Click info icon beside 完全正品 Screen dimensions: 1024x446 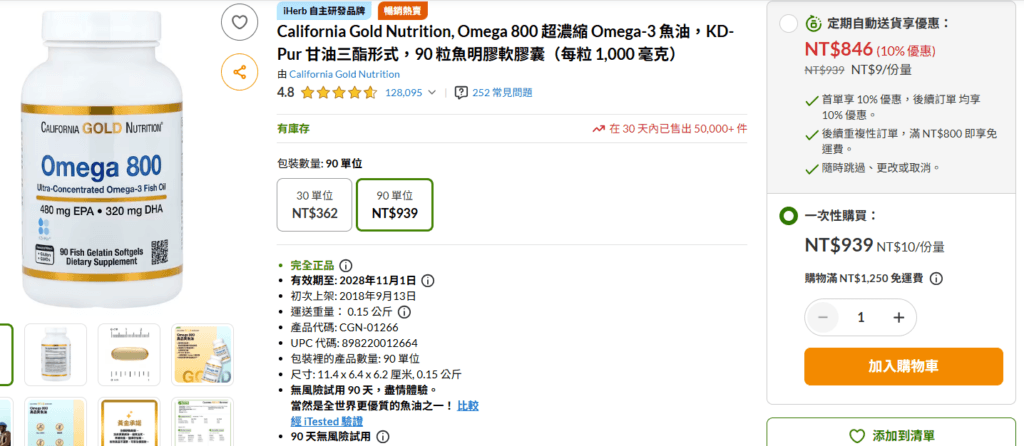tap(345, 266)
